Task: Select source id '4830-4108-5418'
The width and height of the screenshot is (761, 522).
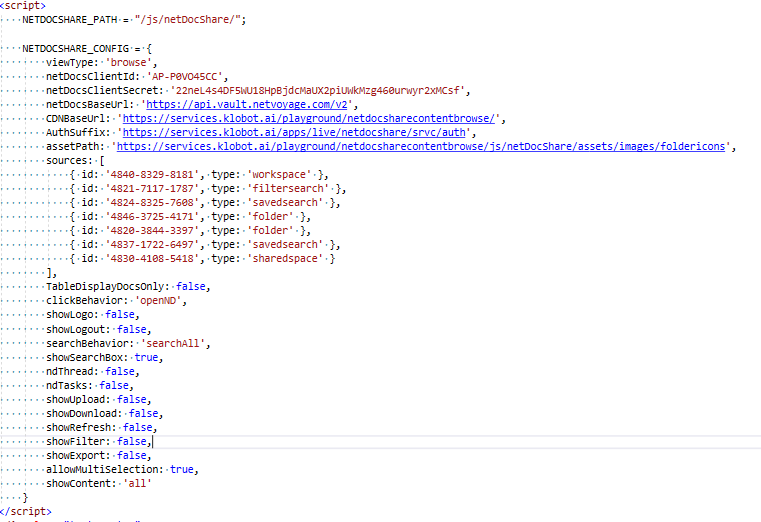Action: tap(152, 259)
